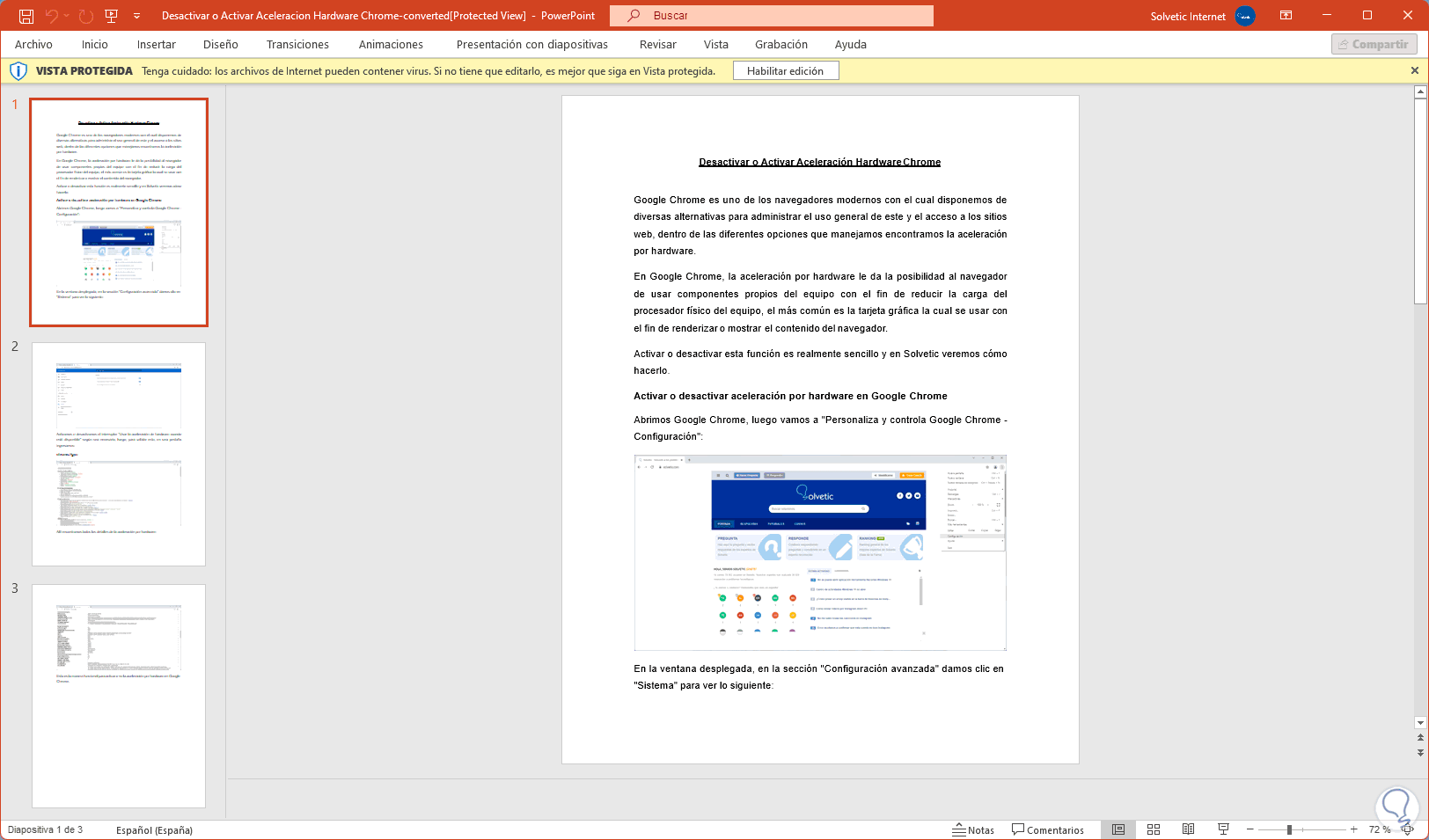Click 'Diapositiva 1 de 3' status indicator
The height and width of the screenshot is (840, 1429).
point(46,830)
